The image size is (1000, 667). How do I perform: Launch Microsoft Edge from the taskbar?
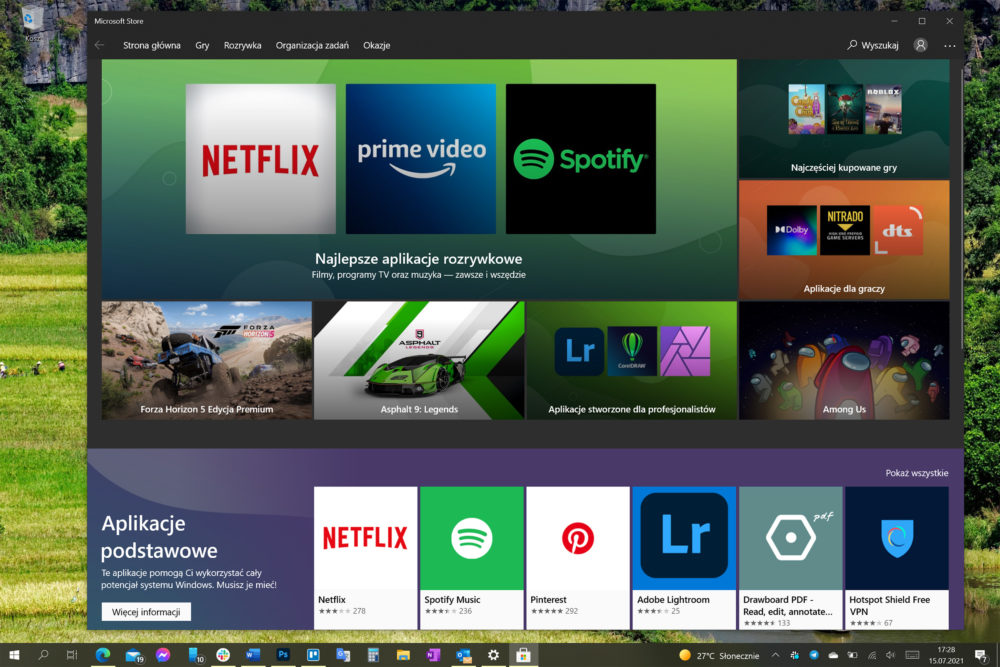click(103, 655)
